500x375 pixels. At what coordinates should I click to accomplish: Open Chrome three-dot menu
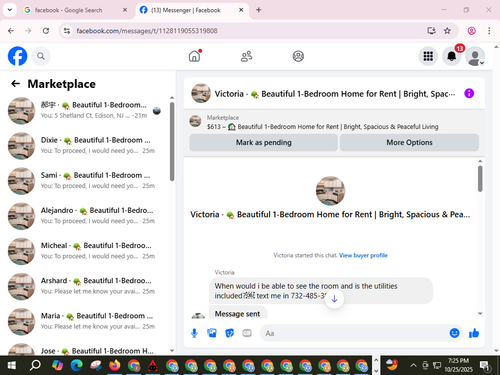point(489,31)
